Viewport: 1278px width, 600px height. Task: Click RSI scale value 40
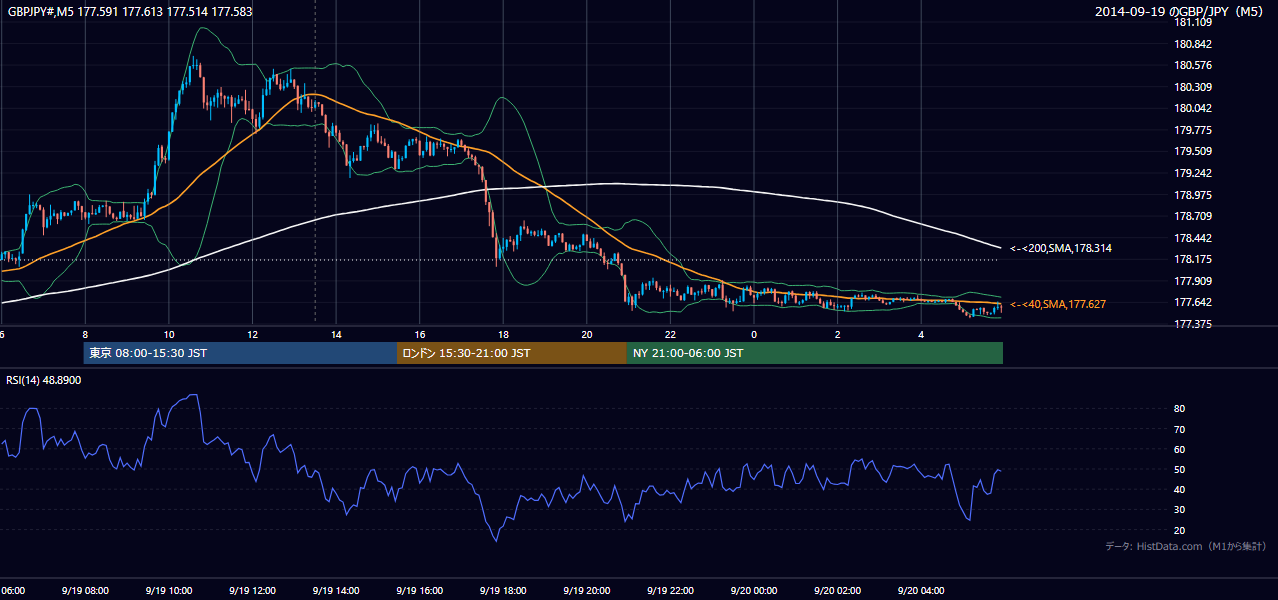tap(1180, 489)
